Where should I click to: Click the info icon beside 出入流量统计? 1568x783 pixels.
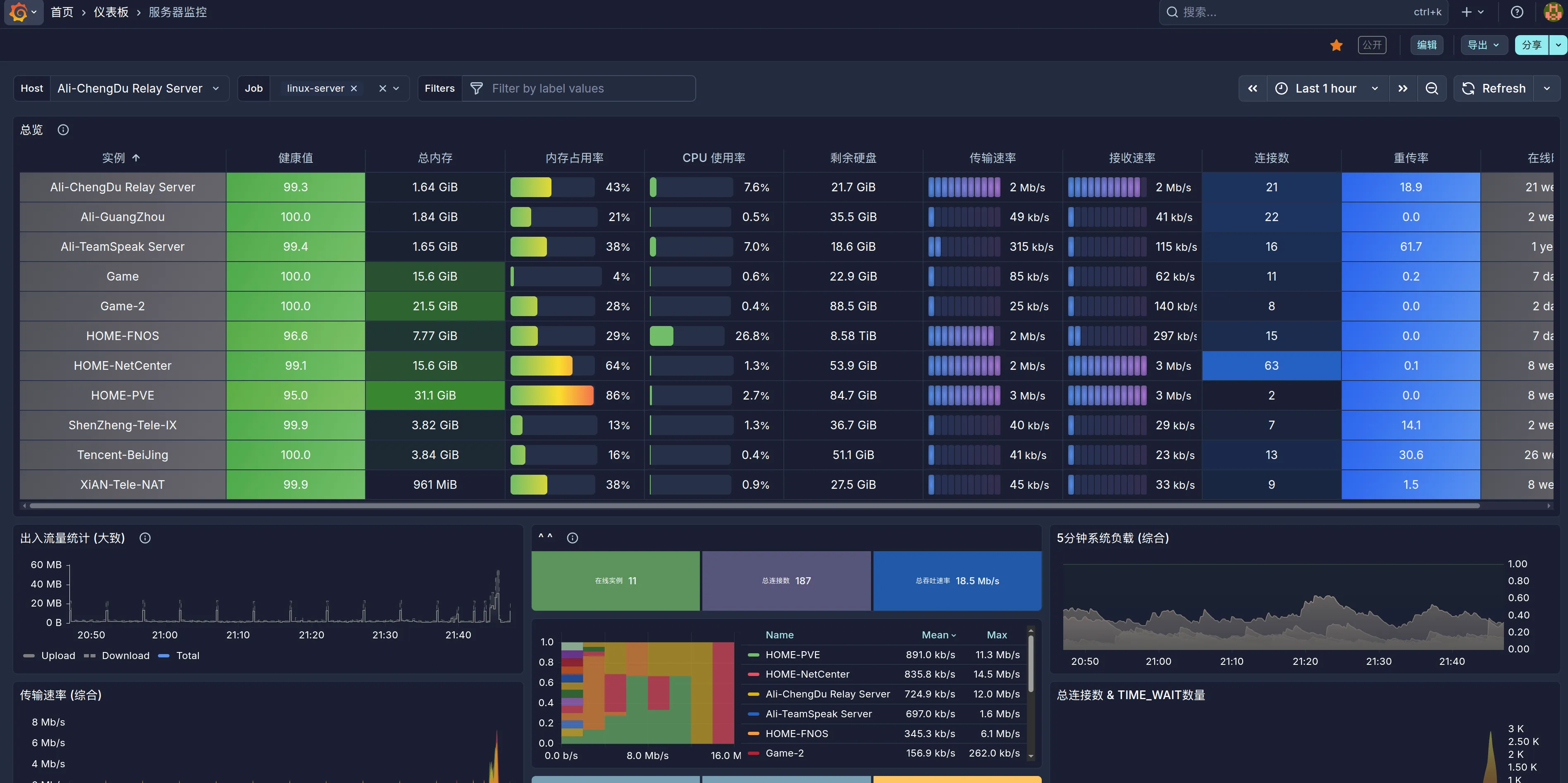point(145,538)
